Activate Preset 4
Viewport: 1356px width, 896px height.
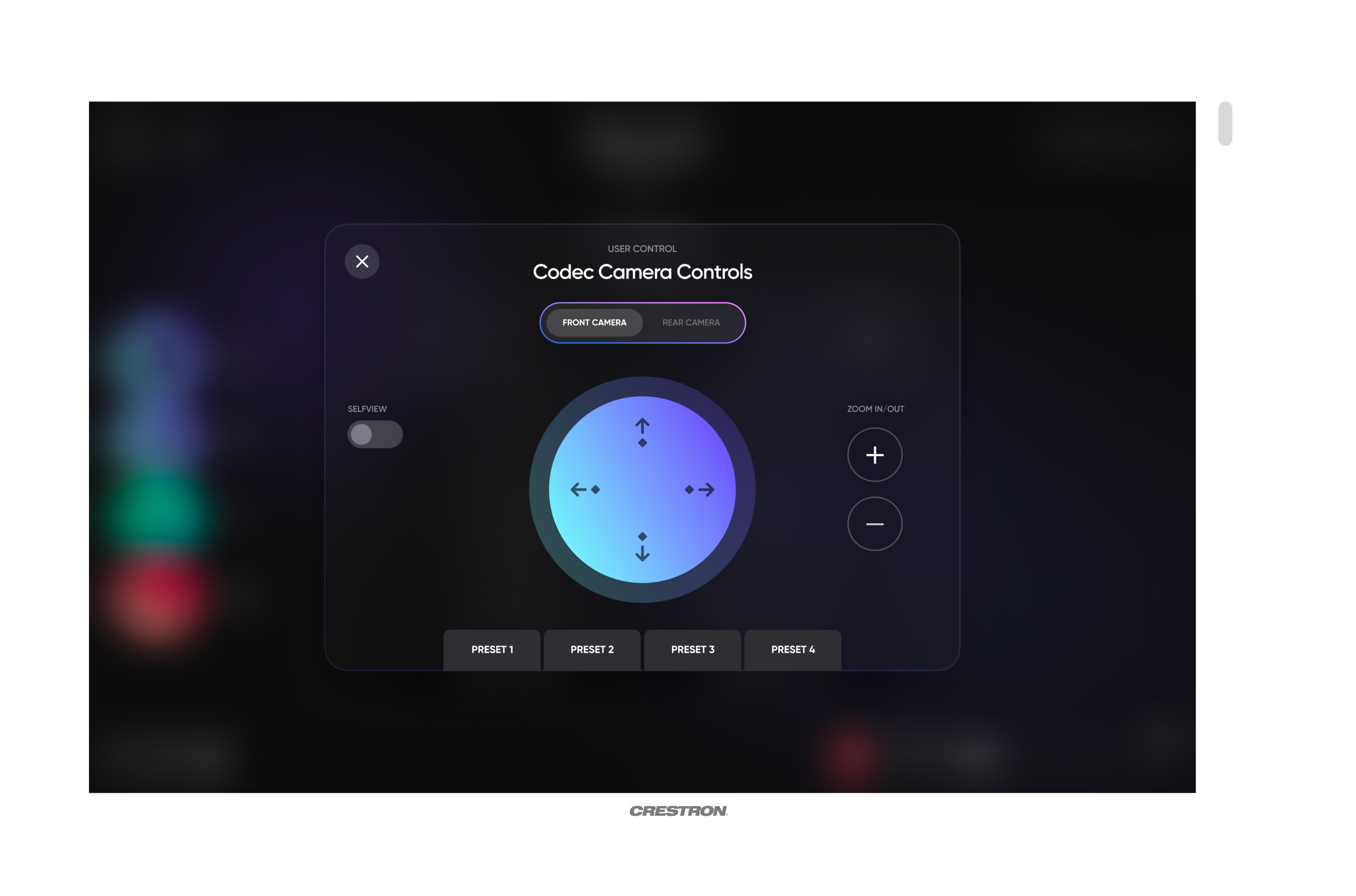tap(792, 649)
